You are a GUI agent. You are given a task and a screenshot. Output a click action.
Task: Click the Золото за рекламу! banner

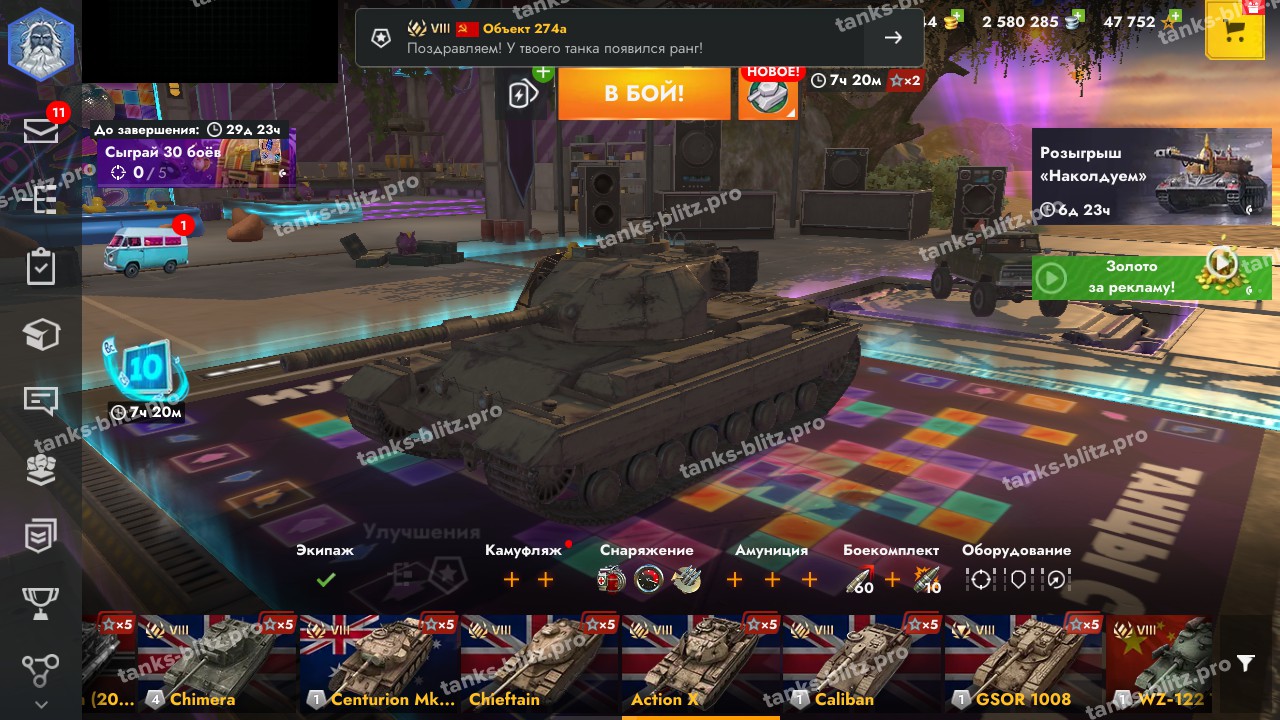pos(1152,277)
